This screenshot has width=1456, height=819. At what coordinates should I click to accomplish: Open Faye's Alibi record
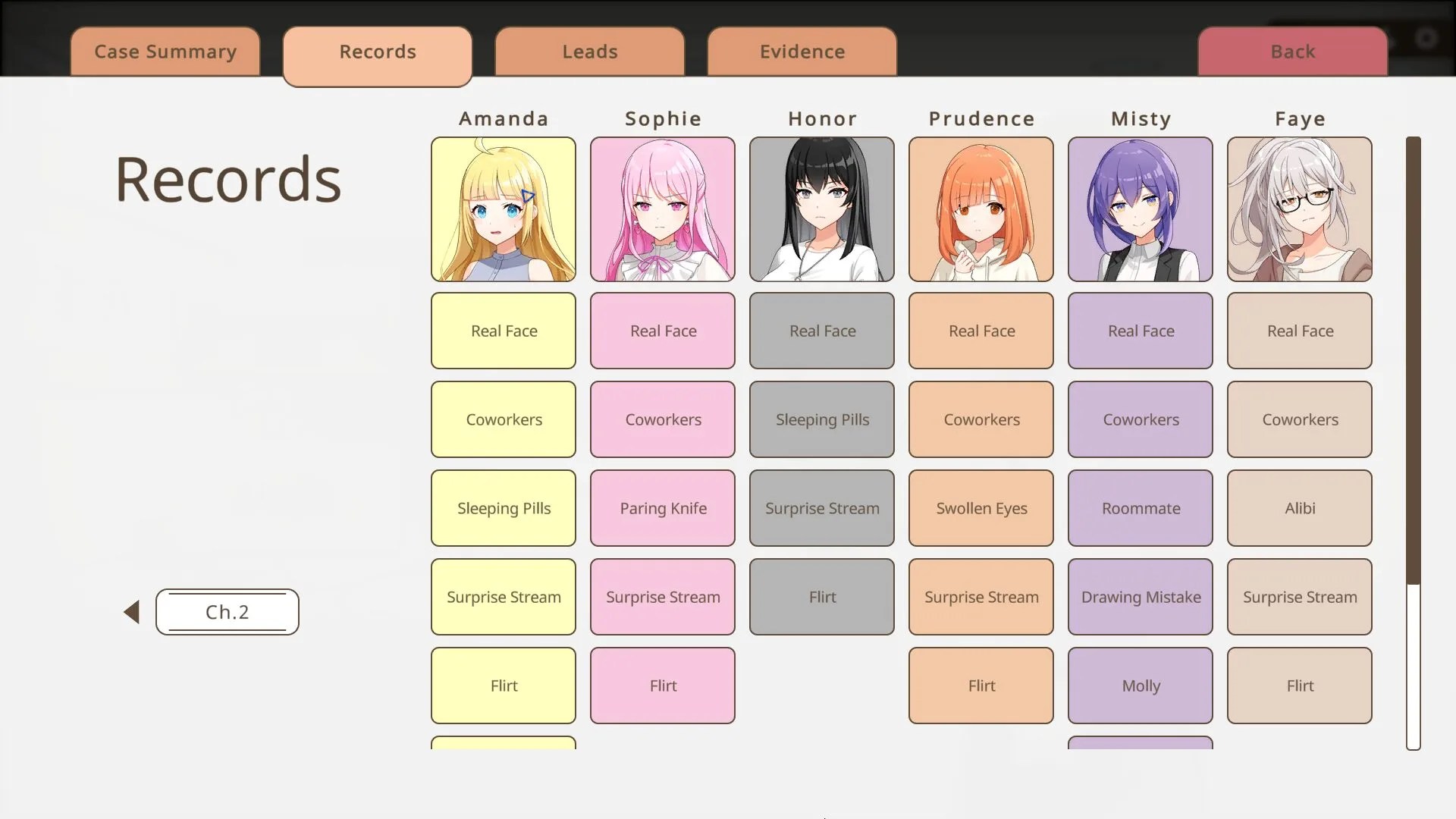coord(1300,508)
